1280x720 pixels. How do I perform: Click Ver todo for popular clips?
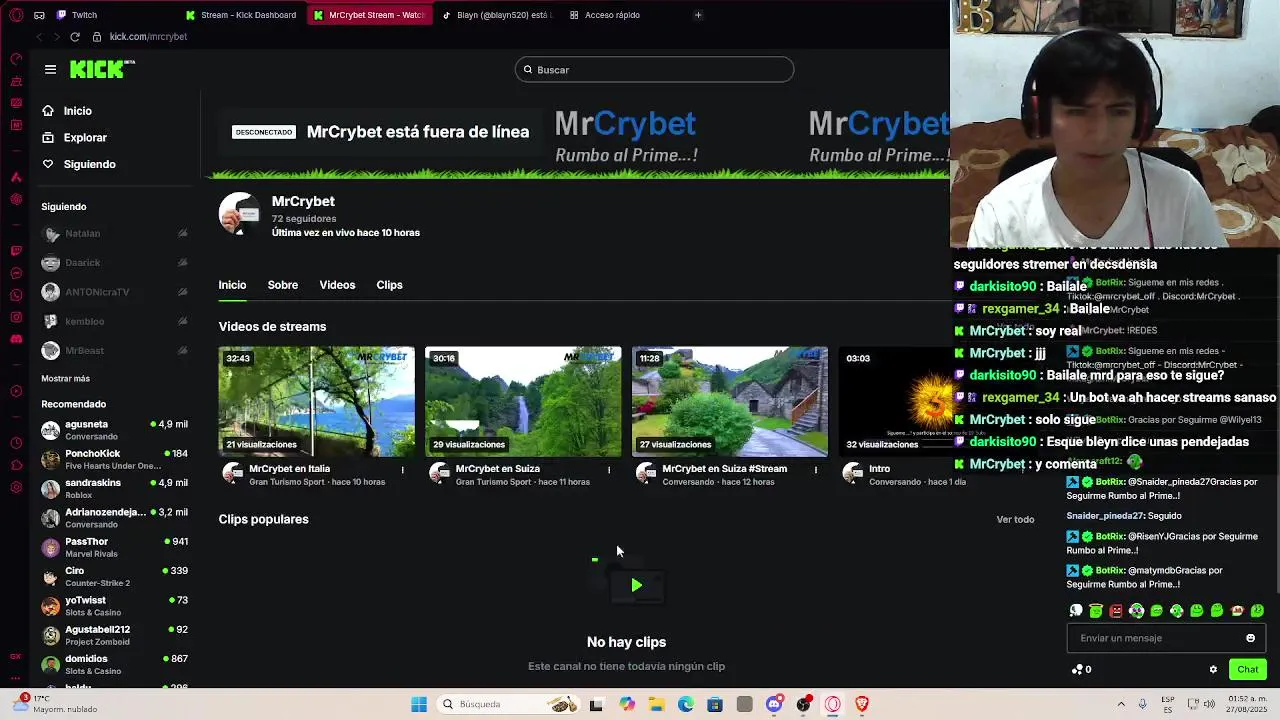click(1015, 520)
